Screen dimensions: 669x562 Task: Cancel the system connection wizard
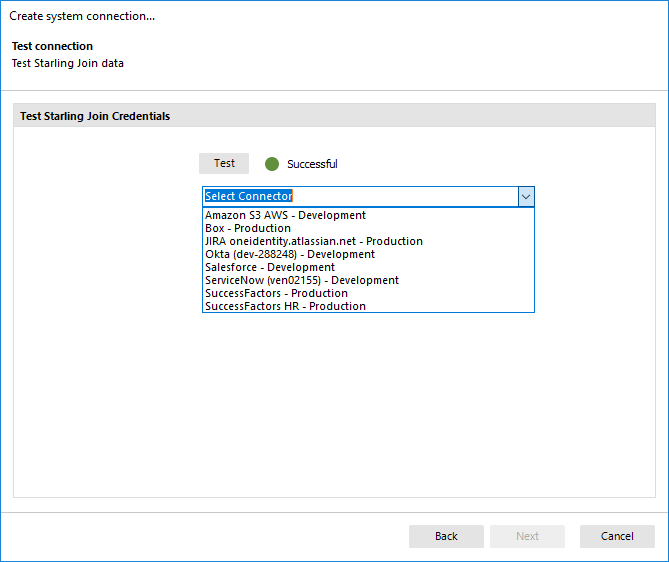pos(617,536)
